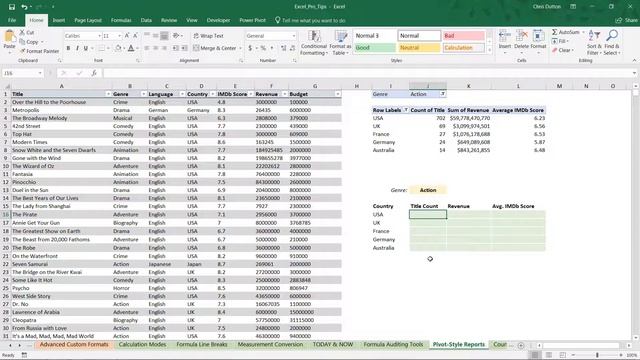Toggle Italic formatting
The width and height of the screenshot is (640, 360).
click(x=77, y=48)
